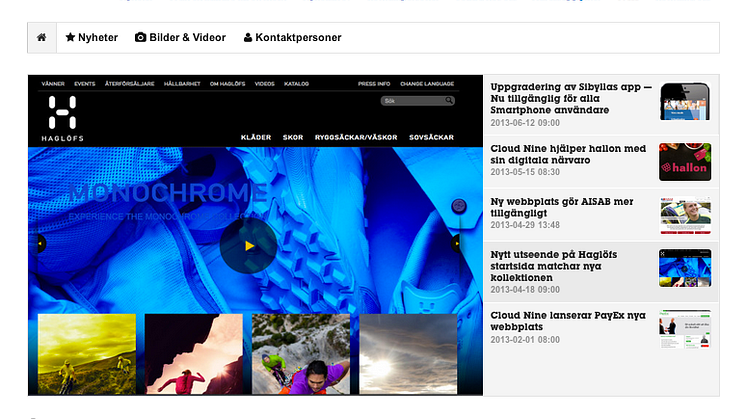Select the cloudy sunset sky thumbnail

point(408,354)
